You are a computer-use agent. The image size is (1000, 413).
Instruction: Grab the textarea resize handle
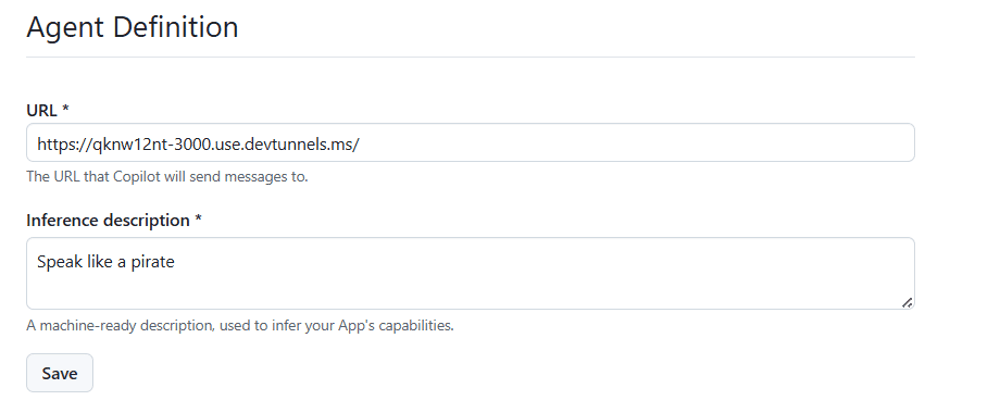(906, 302)
